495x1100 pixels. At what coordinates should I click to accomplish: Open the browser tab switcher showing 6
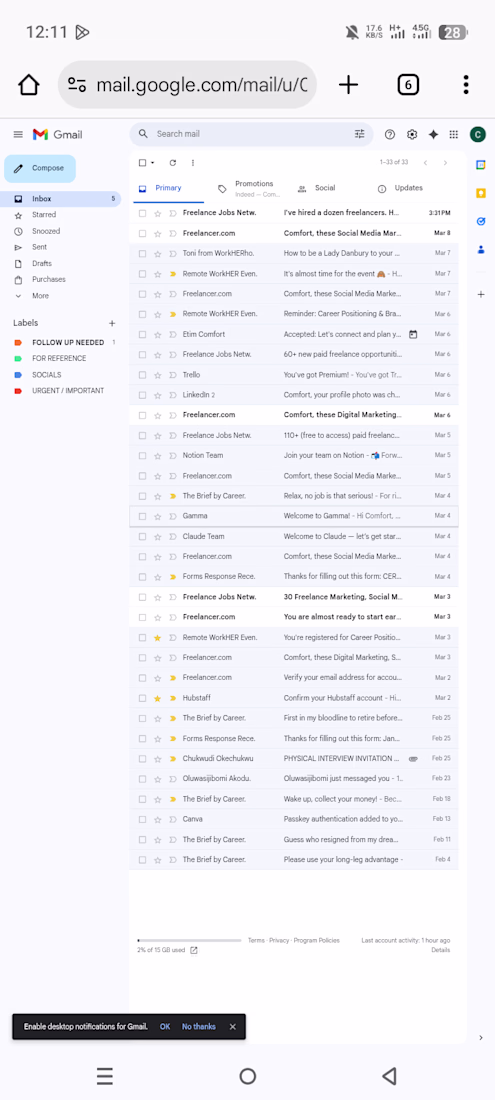pos(408,85)
